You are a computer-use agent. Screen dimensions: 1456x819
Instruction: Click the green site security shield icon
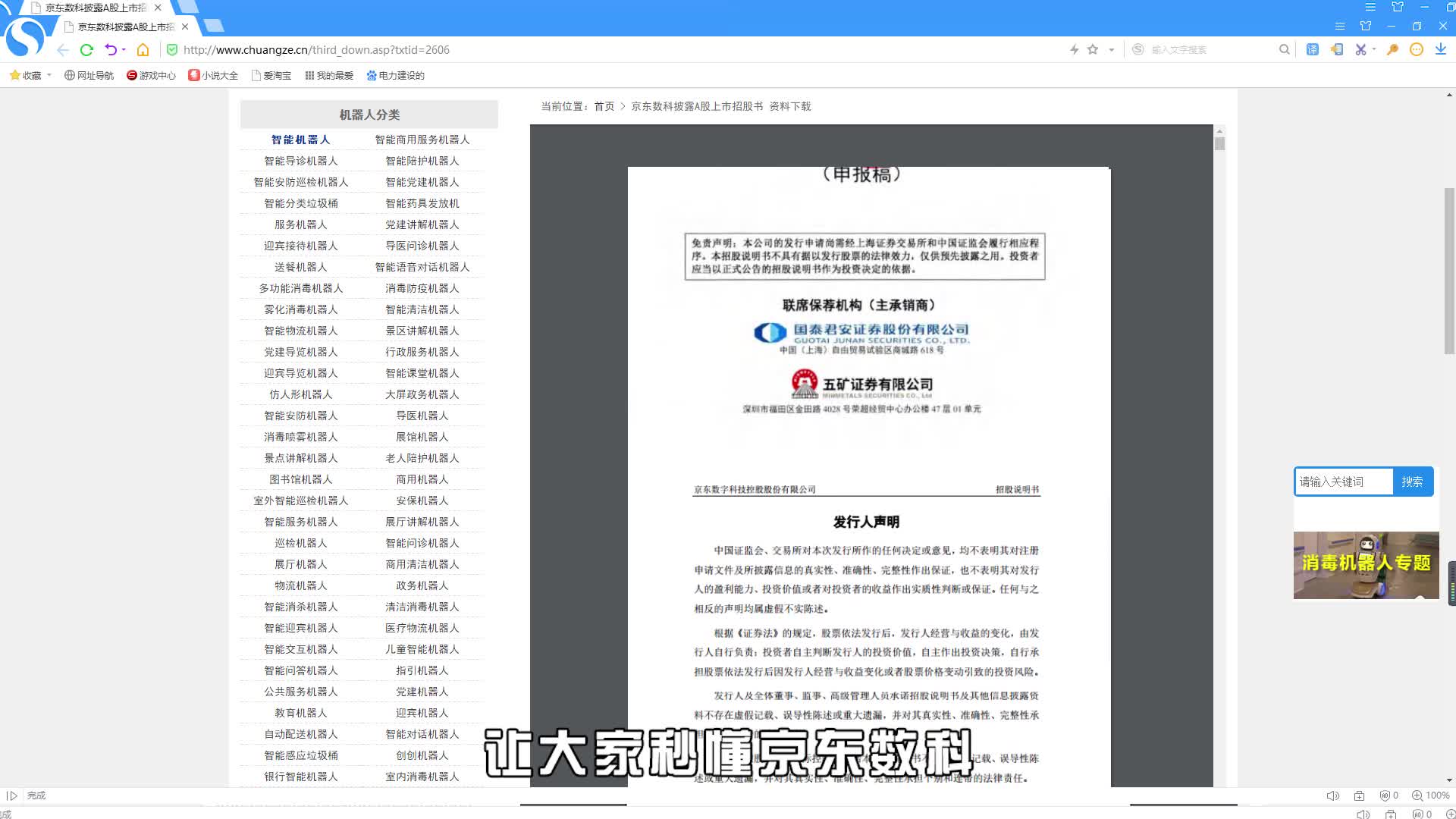pyautogui.click(x=172, y=50)
